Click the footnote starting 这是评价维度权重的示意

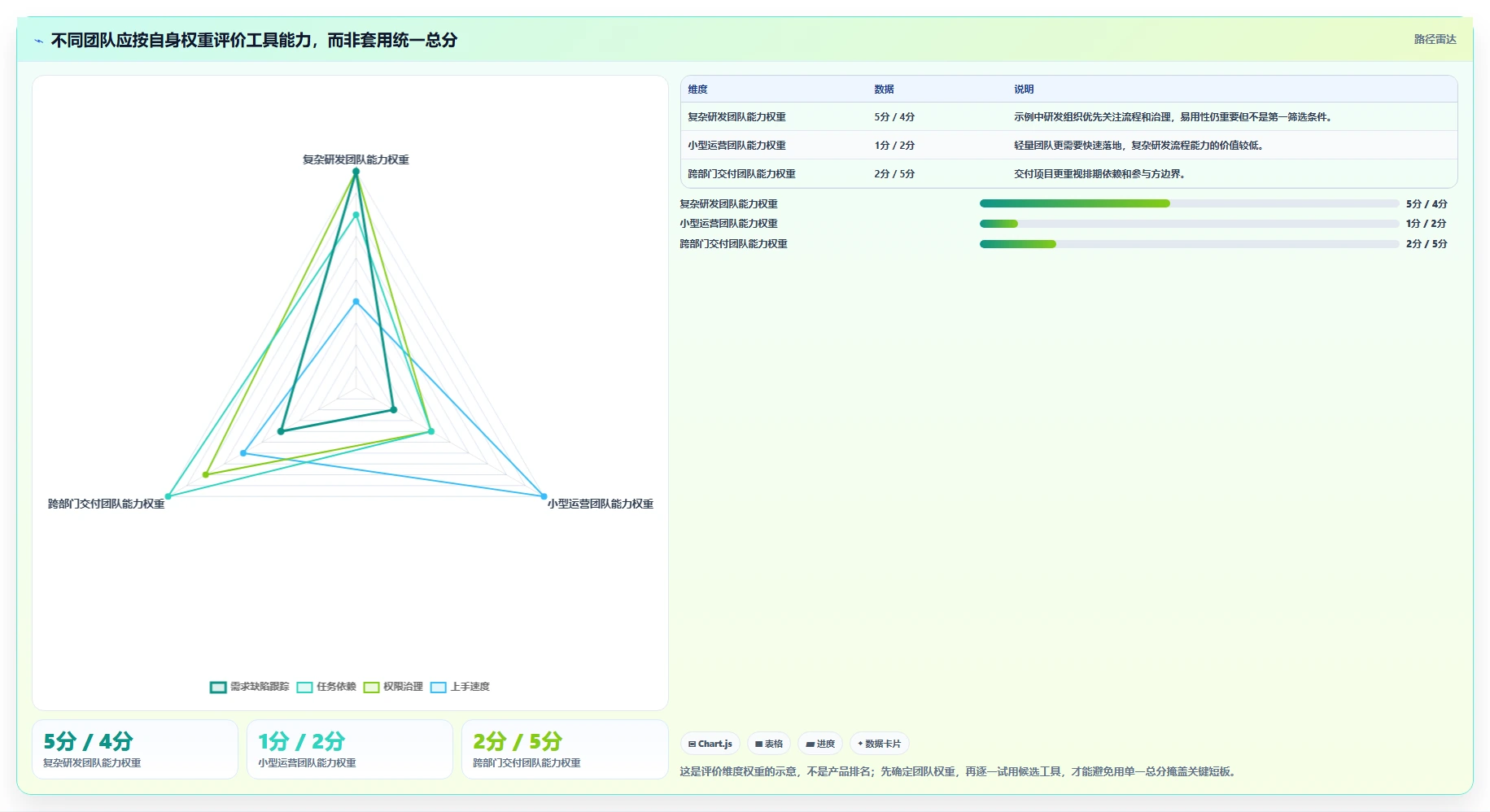point(959,771)
